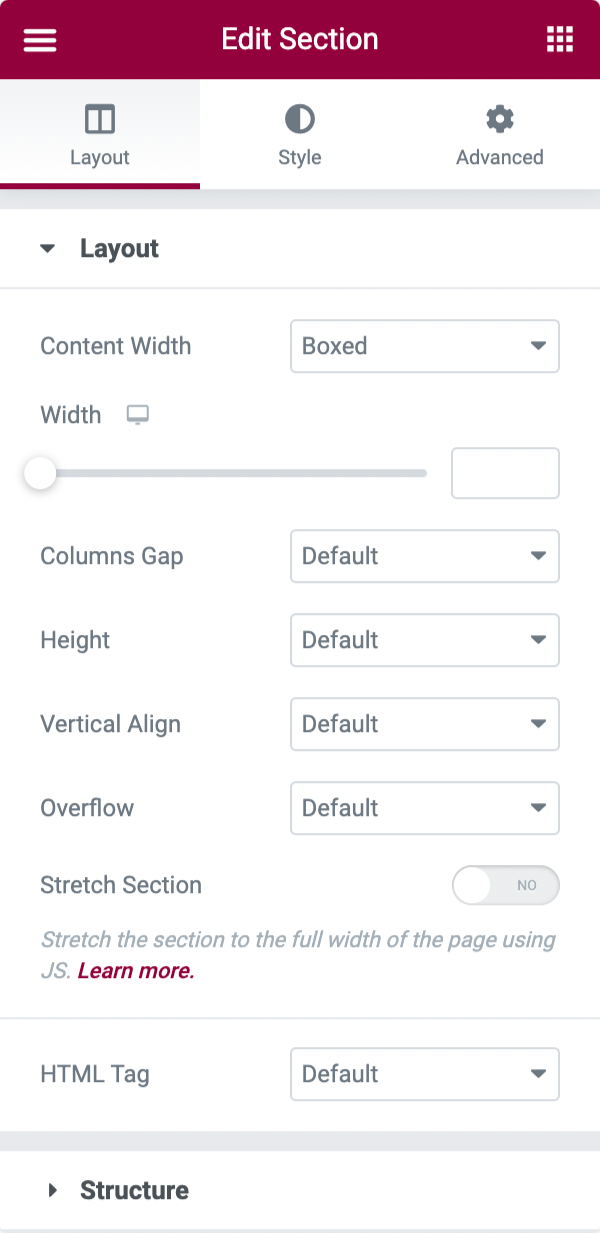Click the contrast icon on the Style tab

click(300, 117)
